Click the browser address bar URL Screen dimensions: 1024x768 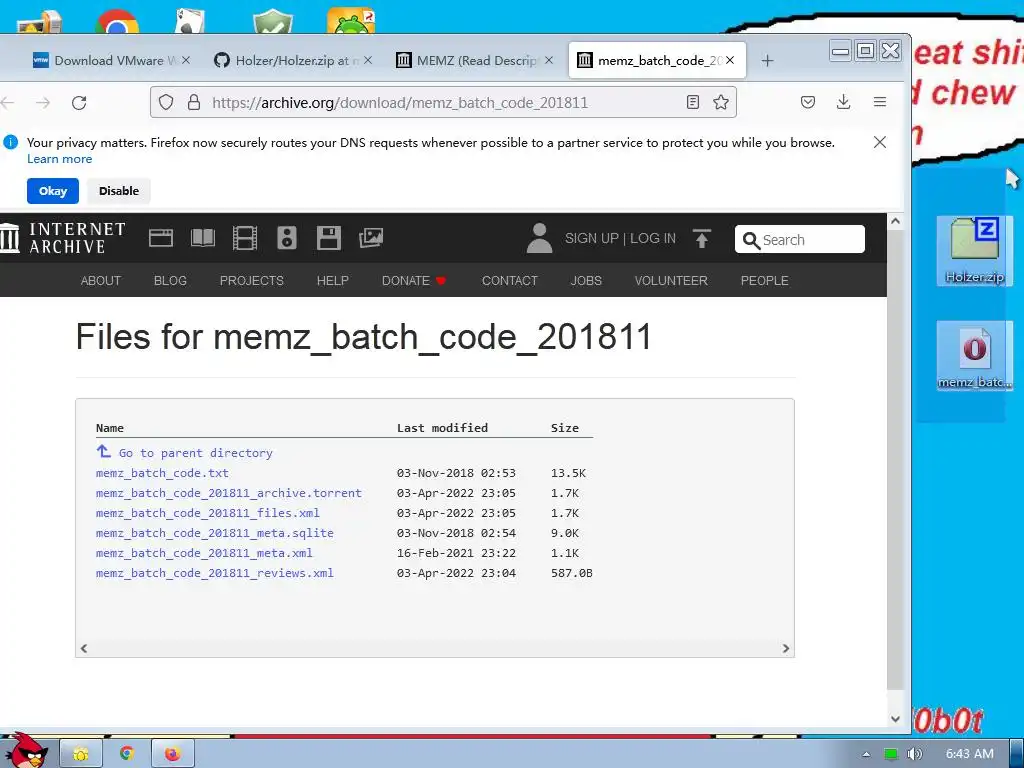click(x=400, y=103)
